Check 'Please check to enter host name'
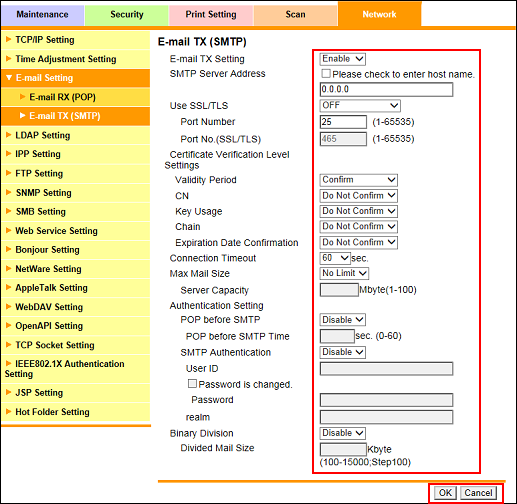Screen dimensions: 517x504 click(326, 74)
